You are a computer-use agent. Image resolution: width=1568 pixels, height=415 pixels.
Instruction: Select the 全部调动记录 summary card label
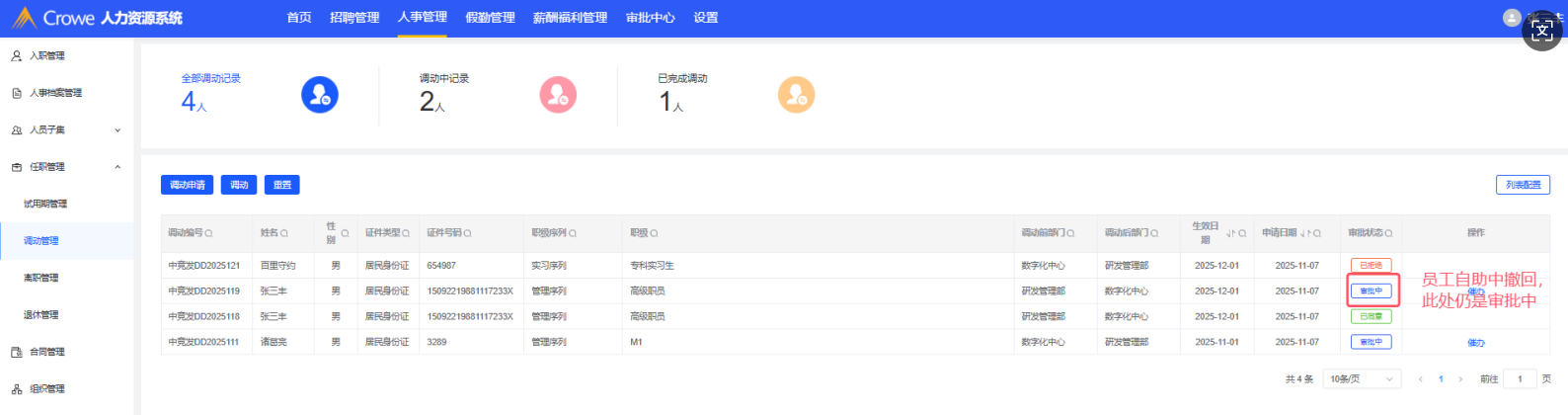pyautogui.click(x=210, y=78)
